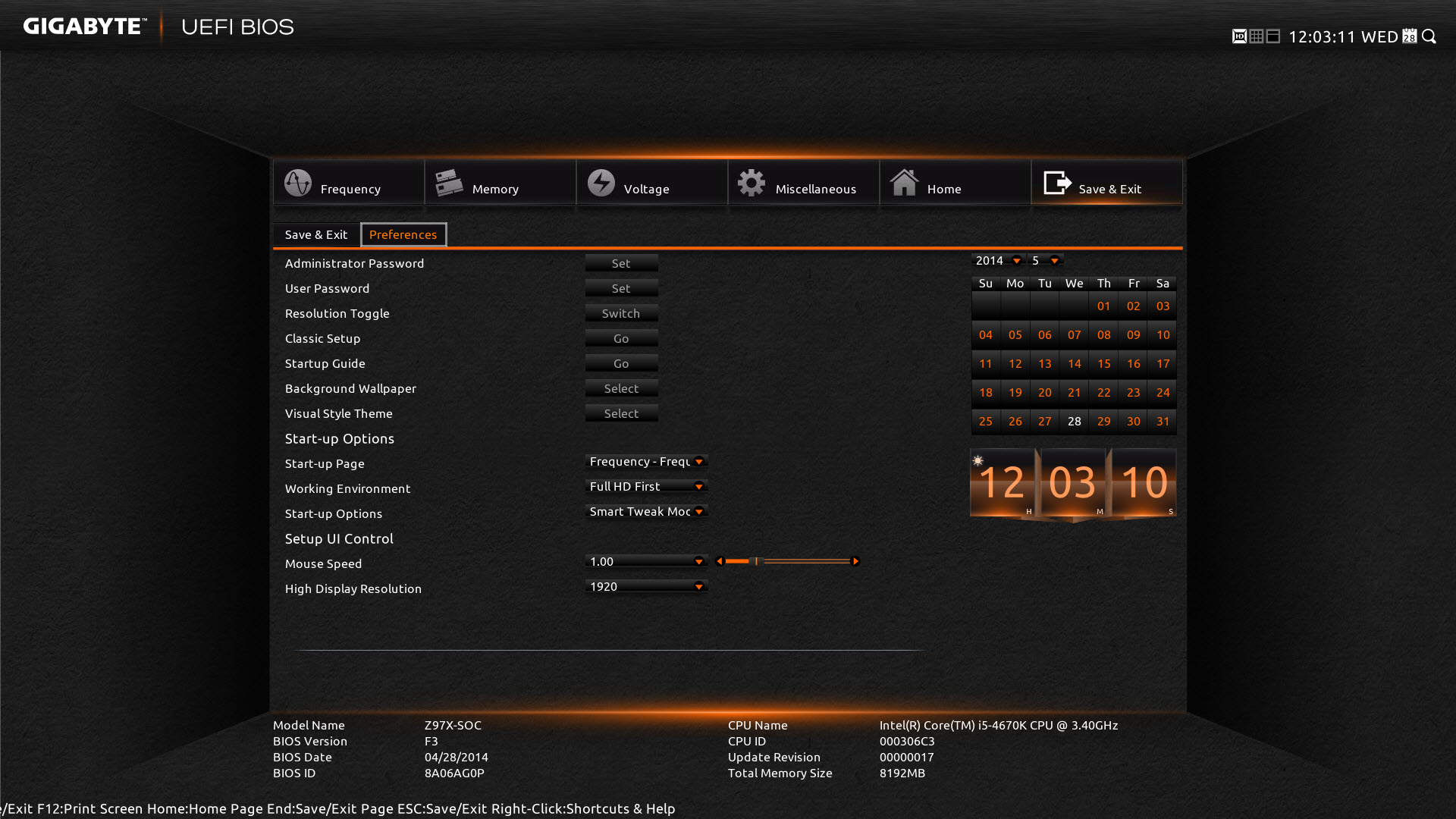Viewport: 1456px width, 819px height.
Task: Click the BIOS date '04/28/2014' value
Action: 457,758
